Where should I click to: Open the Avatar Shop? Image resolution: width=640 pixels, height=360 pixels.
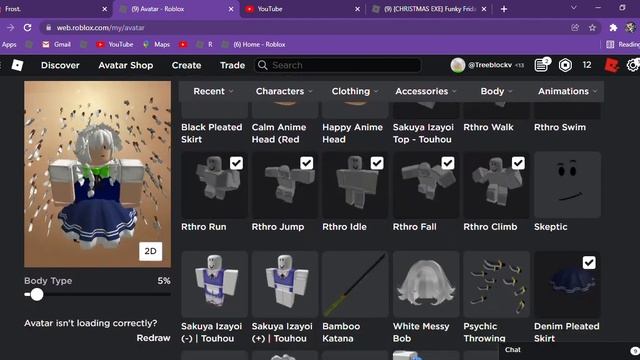click(126, 65)
